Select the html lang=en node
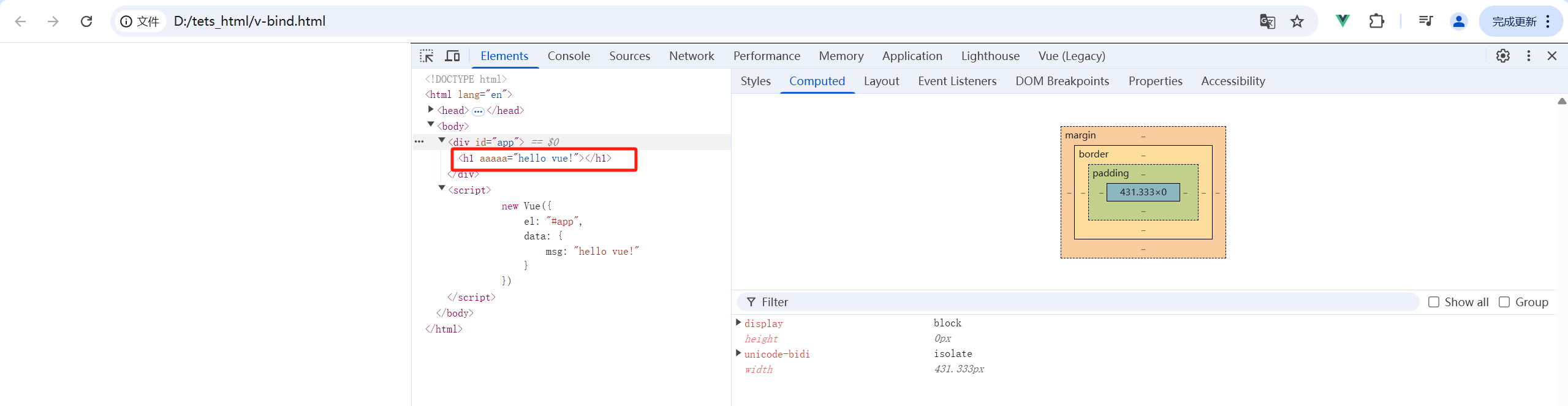 pos(469,94)
